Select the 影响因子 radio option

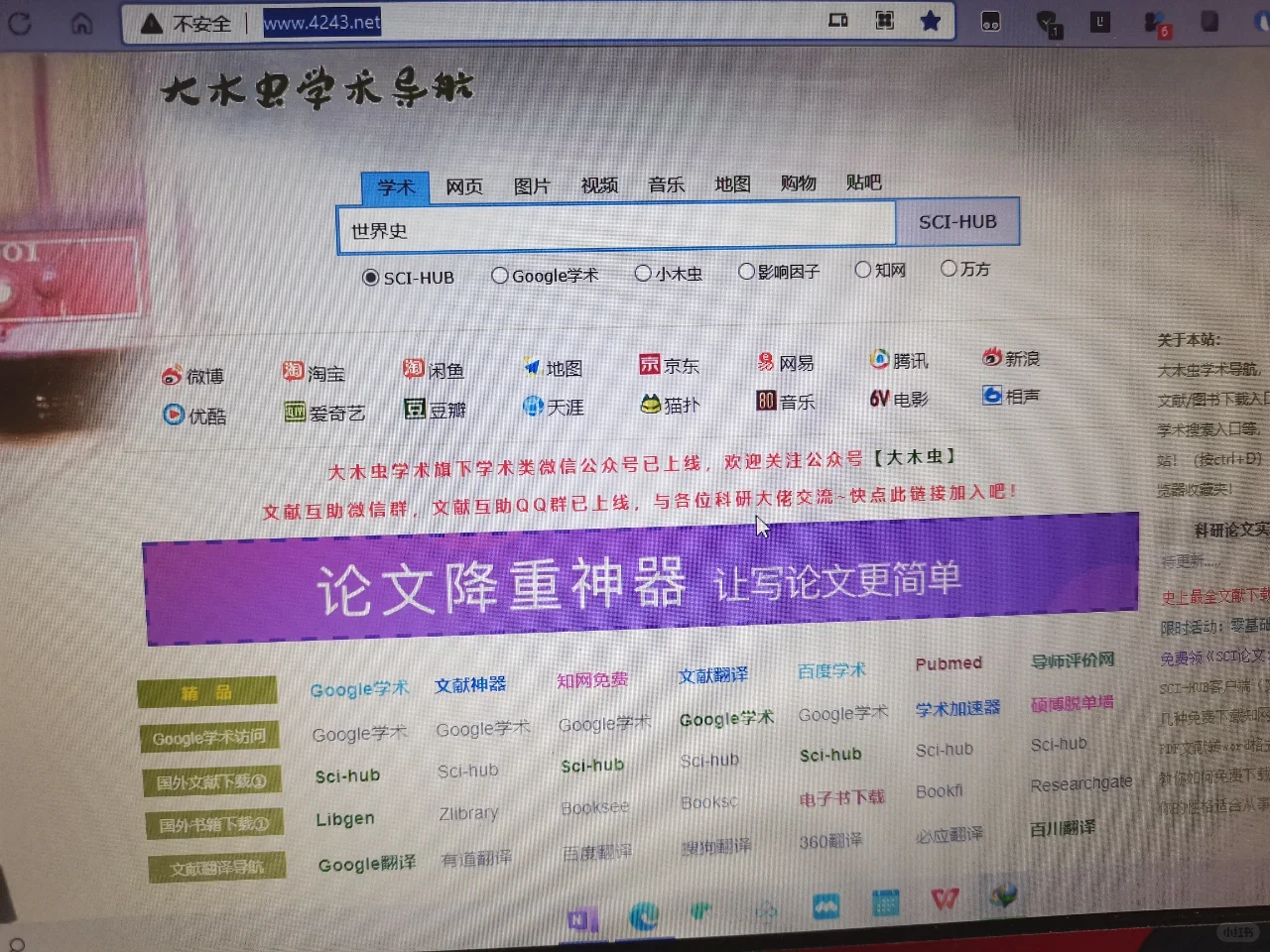[x=746, y=271]
